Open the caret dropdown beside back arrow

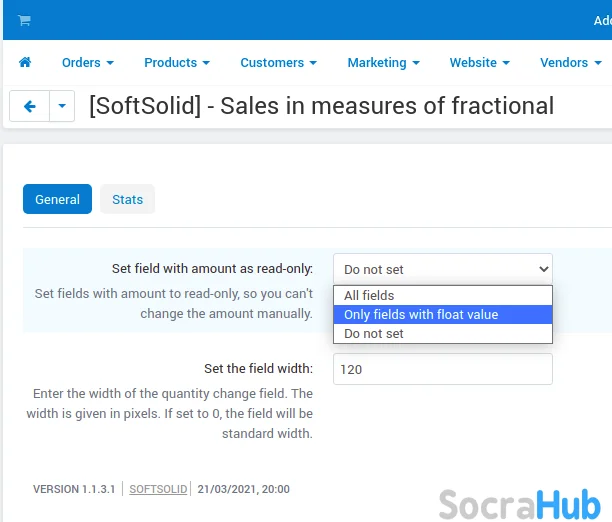point(62,105)
